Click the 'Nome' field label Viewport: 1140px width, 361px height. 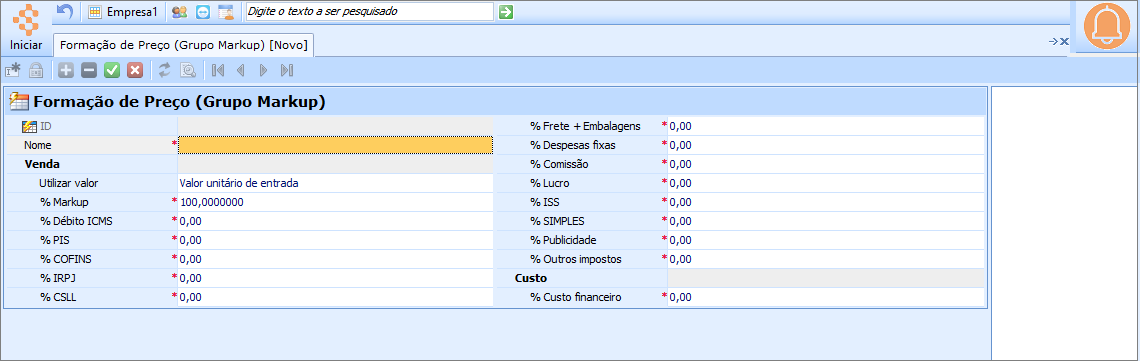pyautogui.click(x=38, y=145)
